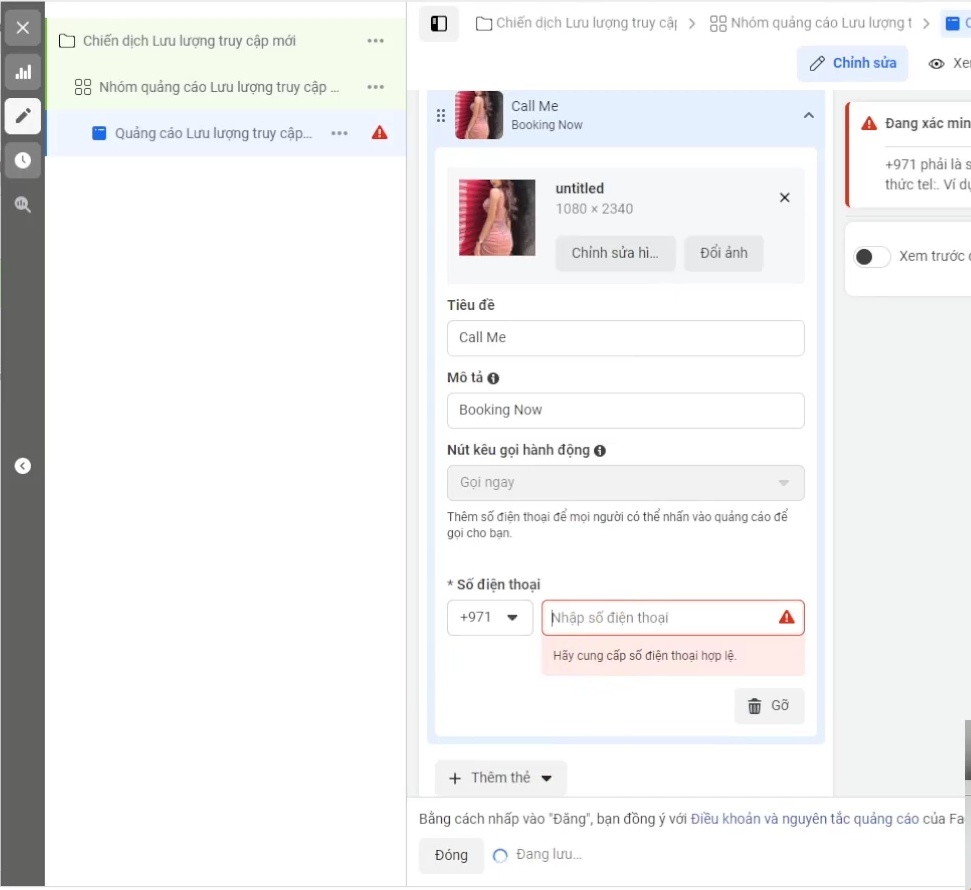Click the Gỡ remove card button
971x890 pixels.
pos(769,706)
